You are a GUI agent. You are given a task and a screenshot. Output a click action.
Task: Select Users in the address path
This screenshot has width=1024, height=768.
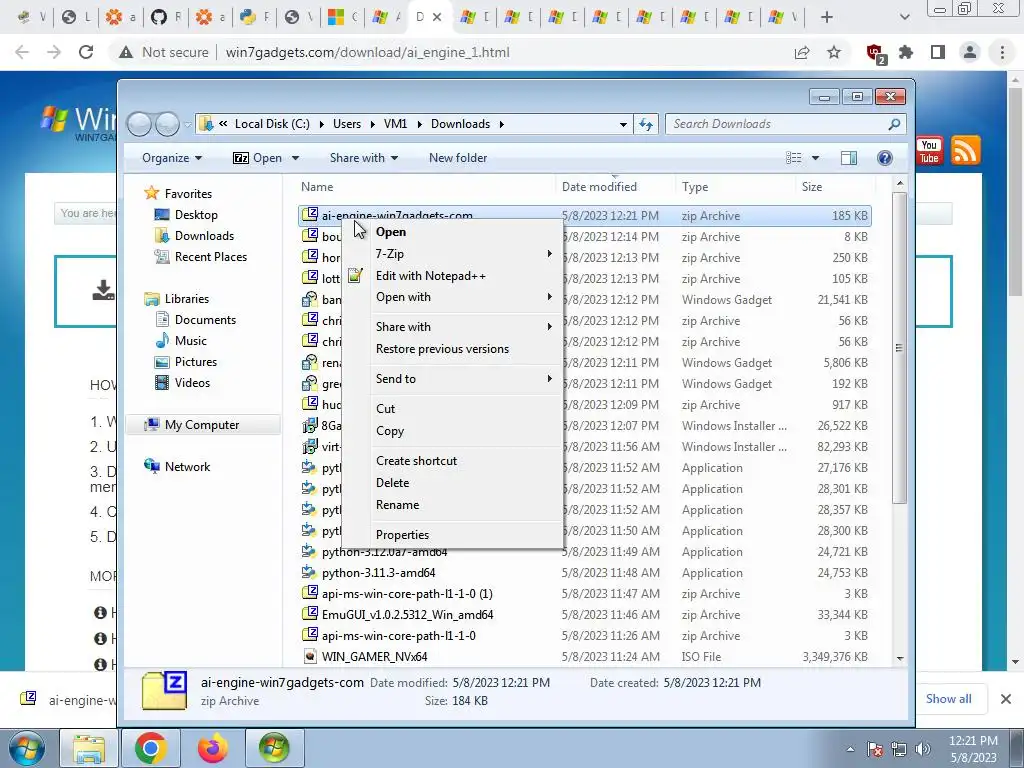(347, 124)
